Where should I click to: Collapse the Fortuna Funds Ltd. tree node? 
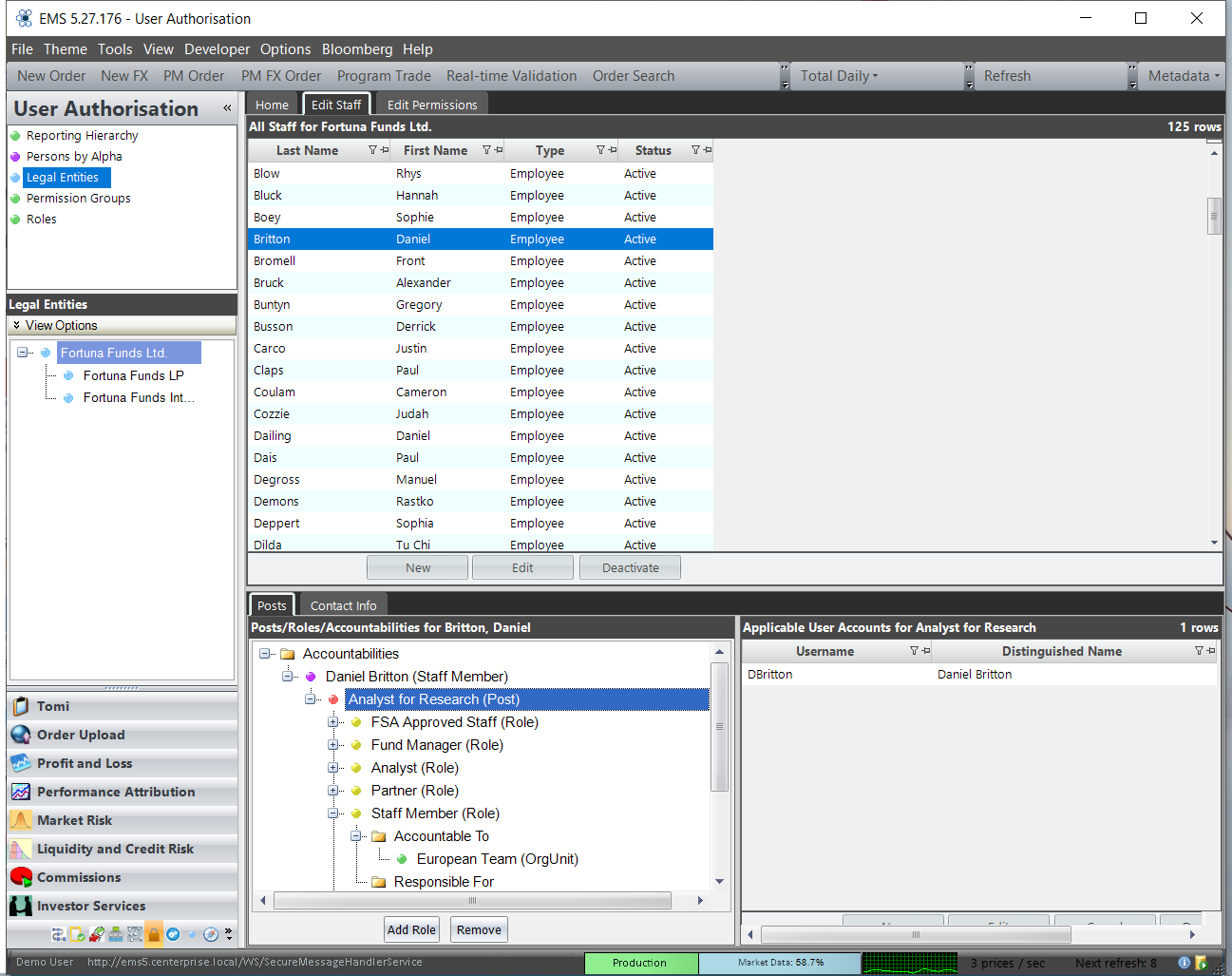[x=23, y=353]
